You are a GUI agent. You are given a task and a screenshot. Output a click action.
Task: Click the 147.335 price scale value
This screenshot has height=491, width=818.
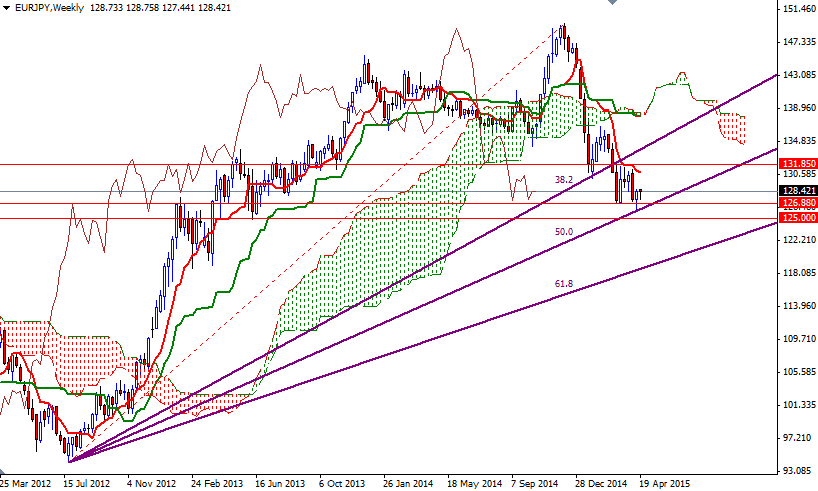799,42
